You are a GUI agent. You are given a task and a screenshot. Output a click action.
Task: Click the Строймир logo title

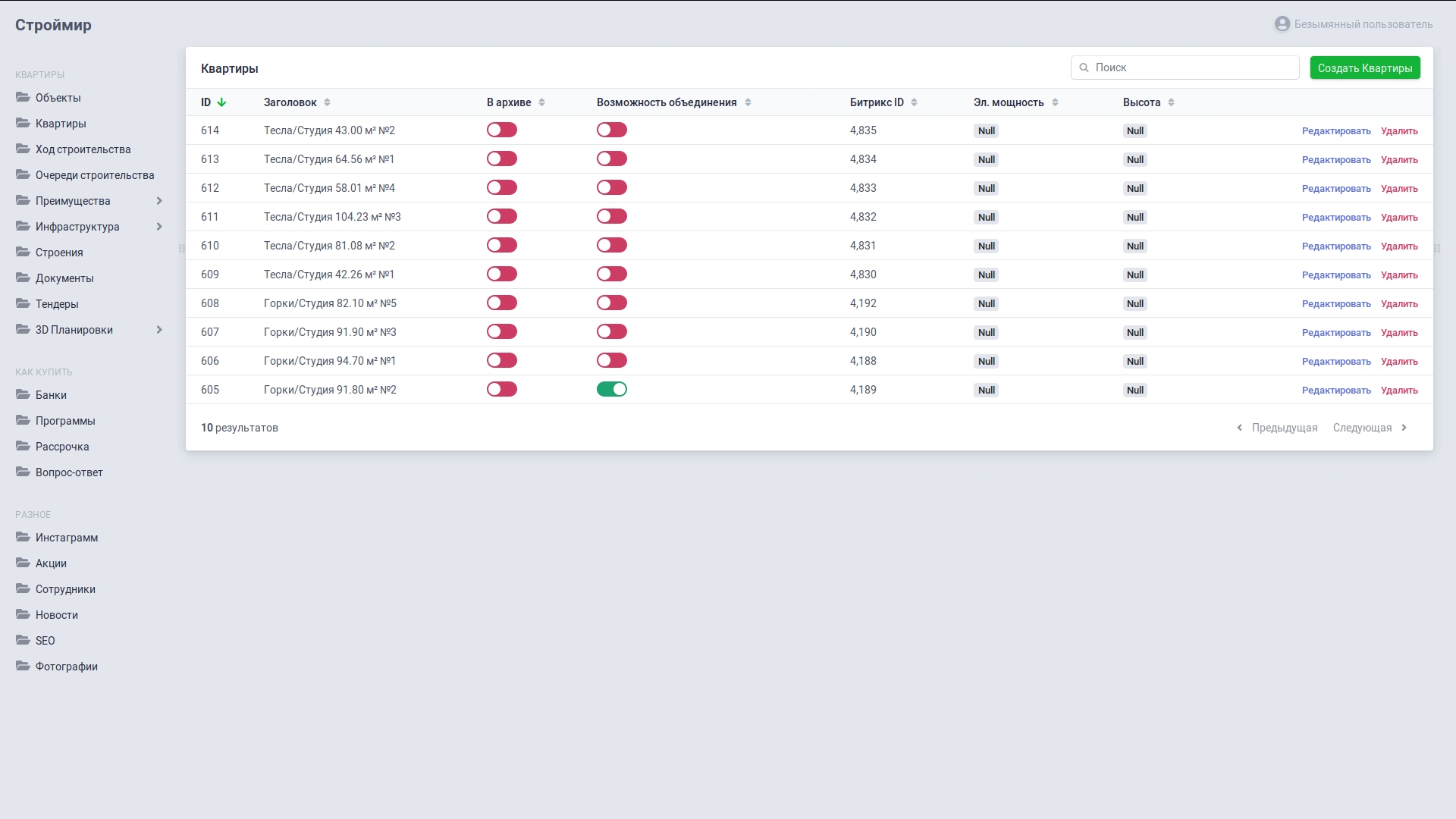(x=53, y=25)
